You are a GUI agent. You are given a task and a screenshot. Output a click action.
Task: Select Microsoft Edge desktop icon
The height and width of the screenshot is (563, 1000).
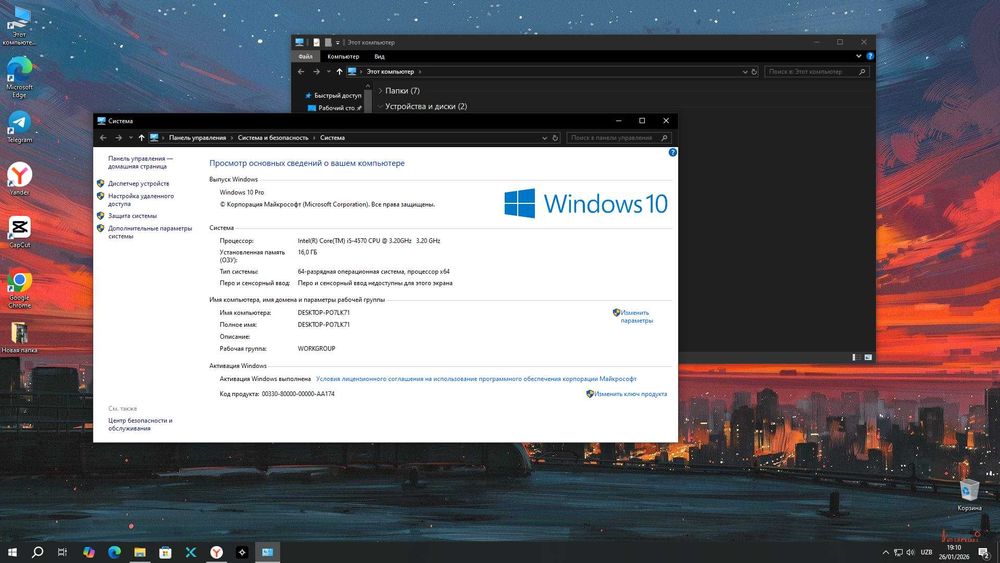19,77
